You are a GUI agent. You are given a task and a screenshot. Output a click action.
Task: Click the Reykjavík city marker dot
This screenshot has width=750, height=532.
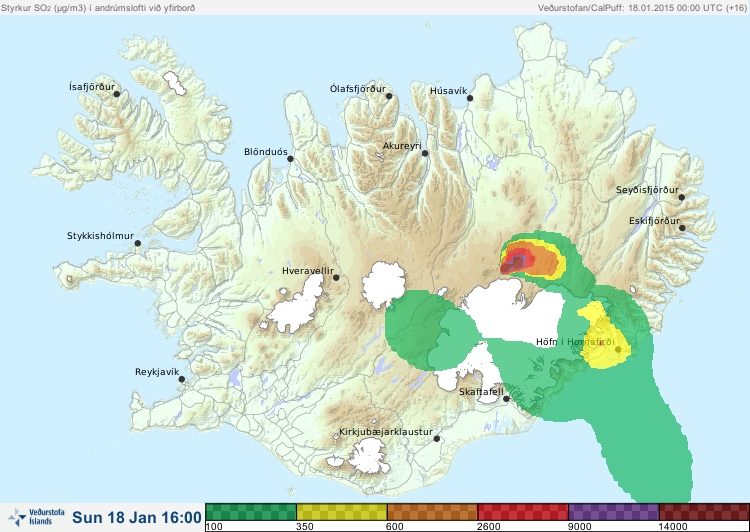click(182, 379)
